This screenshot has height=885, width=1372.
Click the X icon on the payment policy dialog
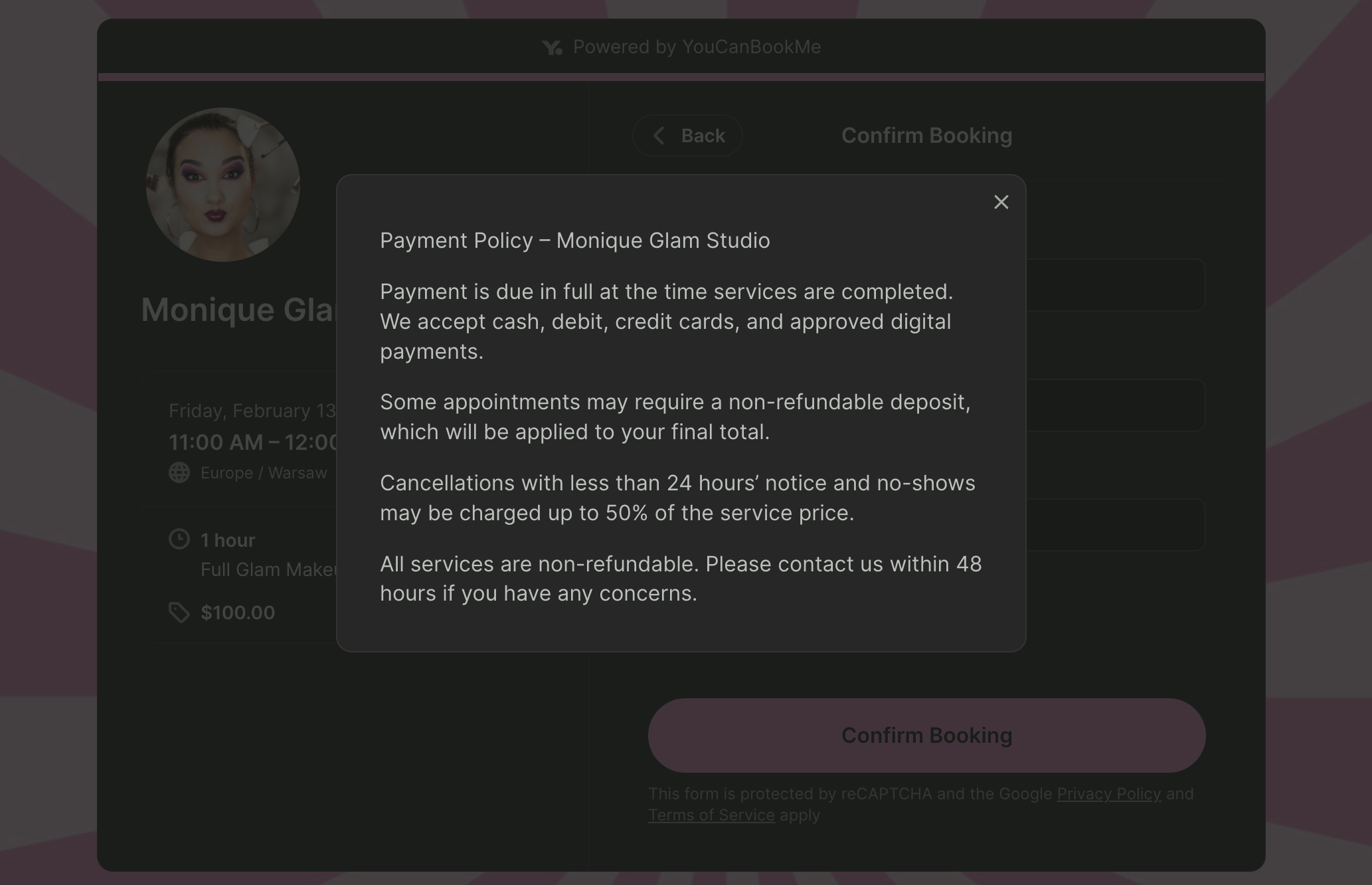[1001, 202]
